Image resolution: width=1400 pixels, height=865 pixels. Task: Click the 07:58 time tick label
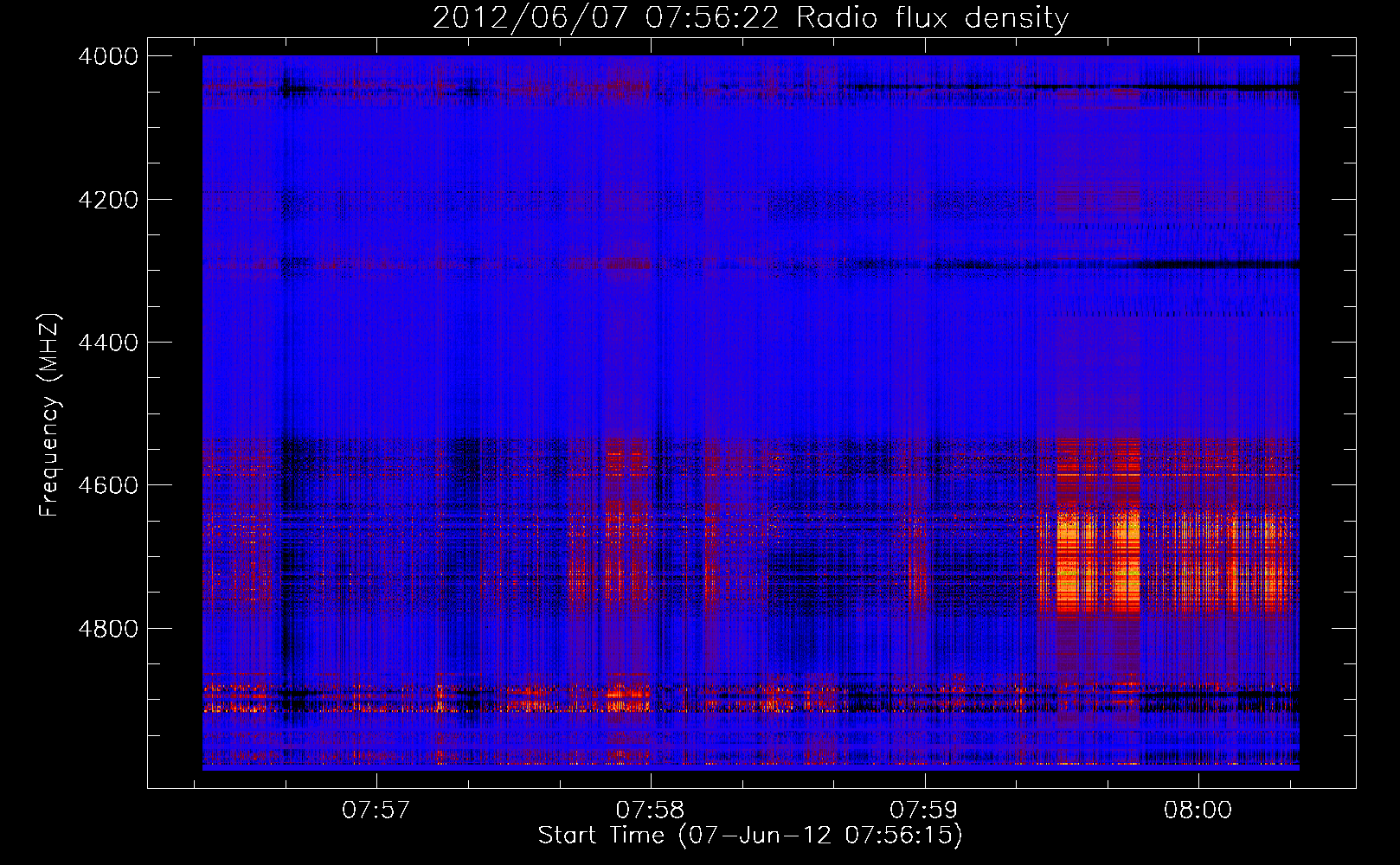pyautogui.click(x=650, y=811)
